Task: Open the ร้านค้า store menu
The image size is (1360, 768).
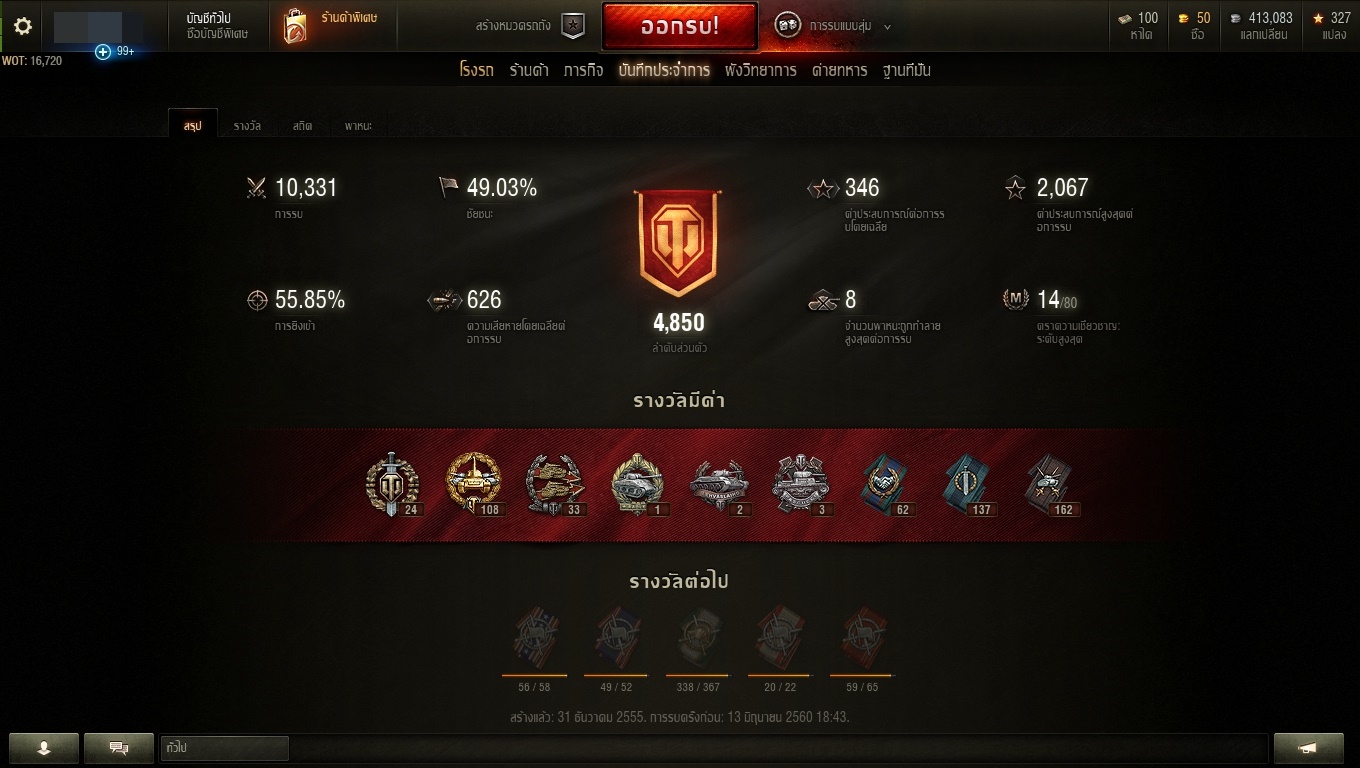Action: pos(529,70)
